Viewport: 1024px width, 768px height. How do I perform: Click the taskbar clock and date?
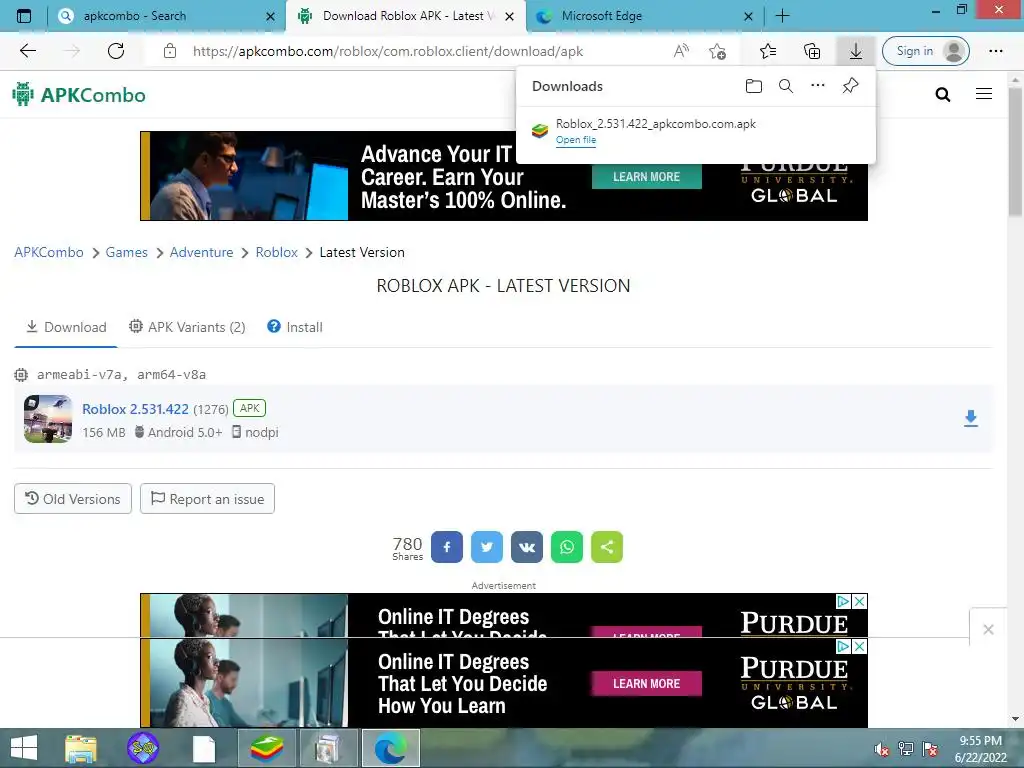pyautogui.click(x=980, y=749)
